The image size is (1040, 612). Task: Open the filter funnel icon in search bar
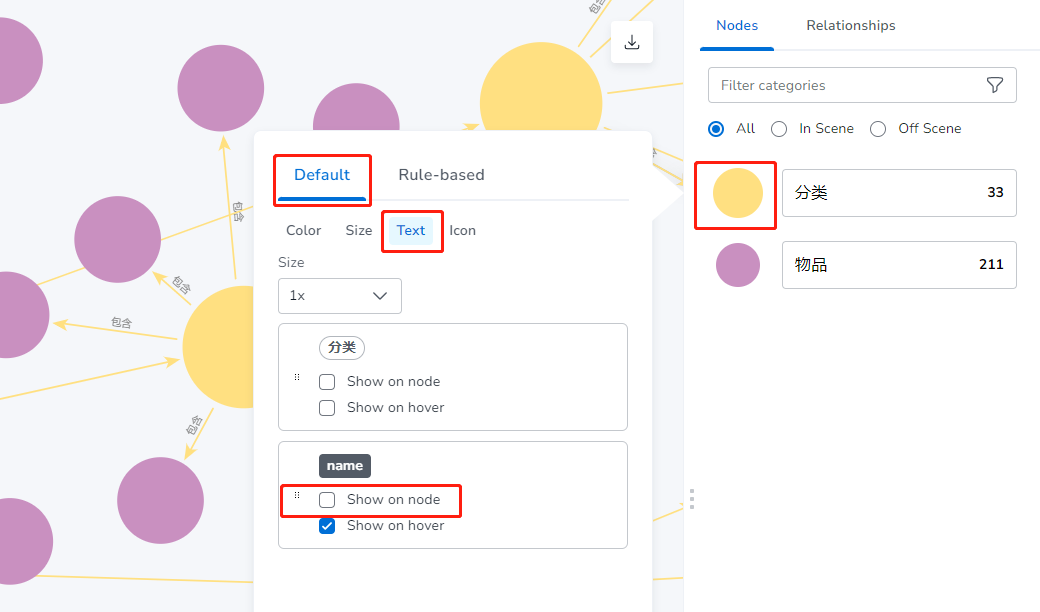coord(995,85)
